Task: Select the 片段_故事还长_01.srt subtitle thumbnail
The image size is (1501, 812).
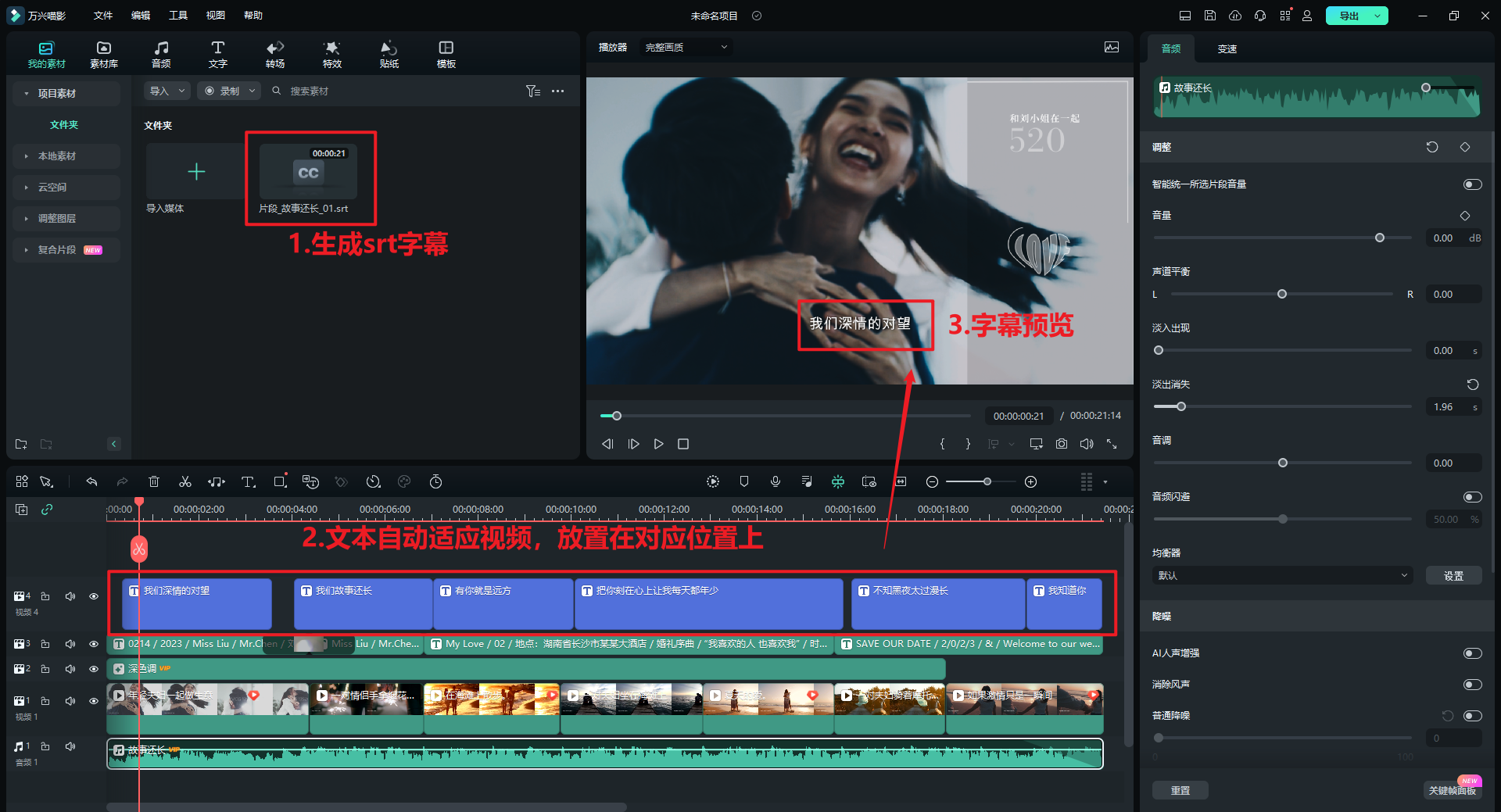Action: click(x=308, y=172)
